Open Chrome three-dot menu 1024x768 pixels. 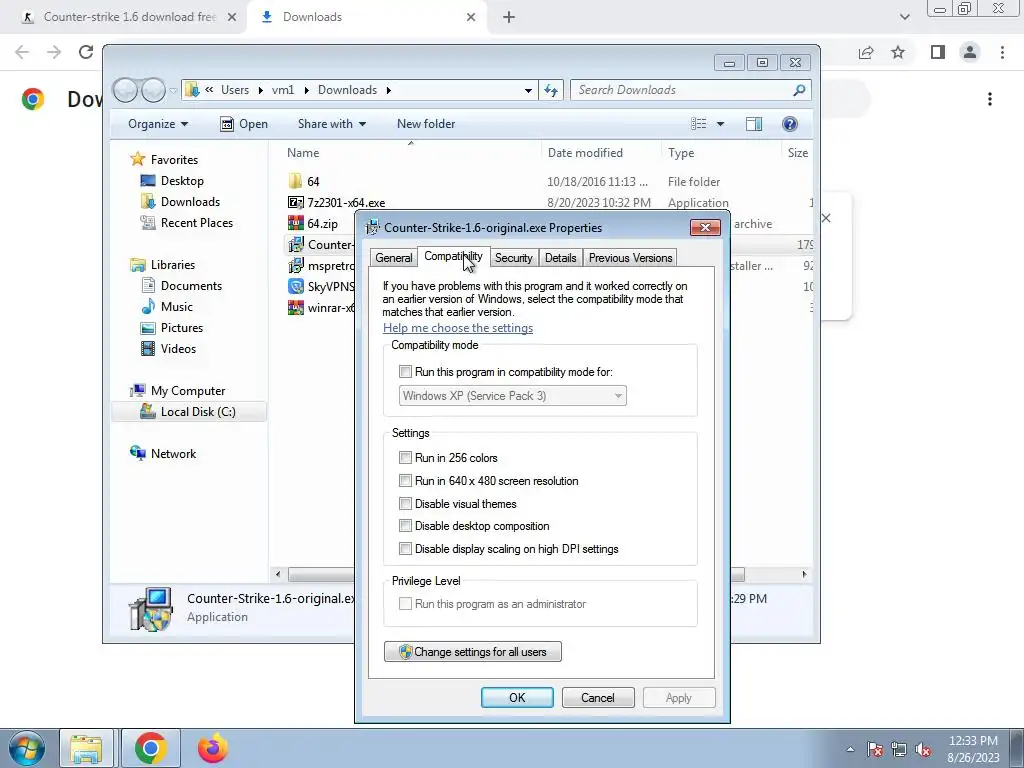[x=1002, y=52]
